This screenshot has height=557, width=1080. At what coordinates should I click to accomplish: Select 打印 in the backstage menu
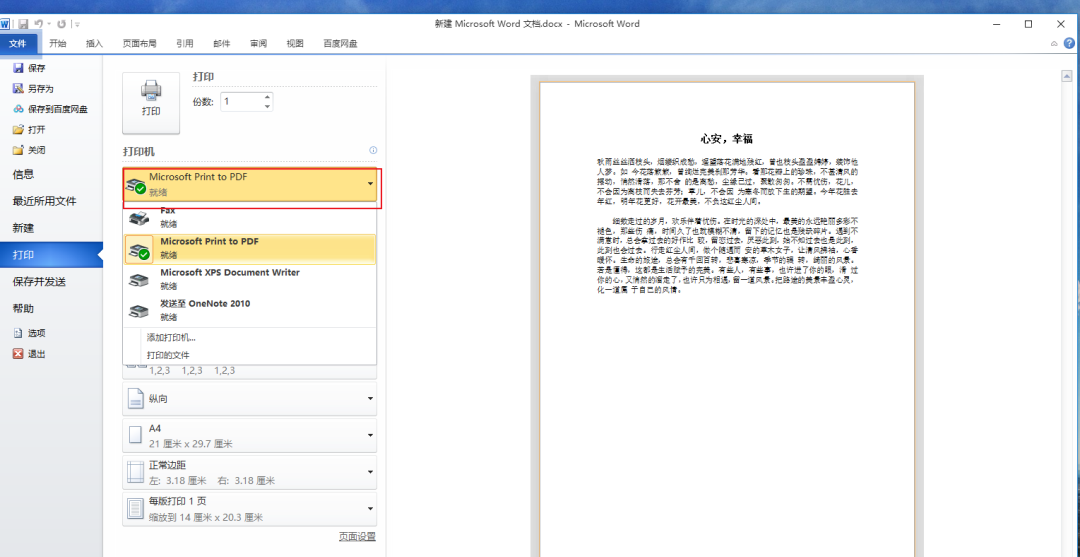(52, 255)
